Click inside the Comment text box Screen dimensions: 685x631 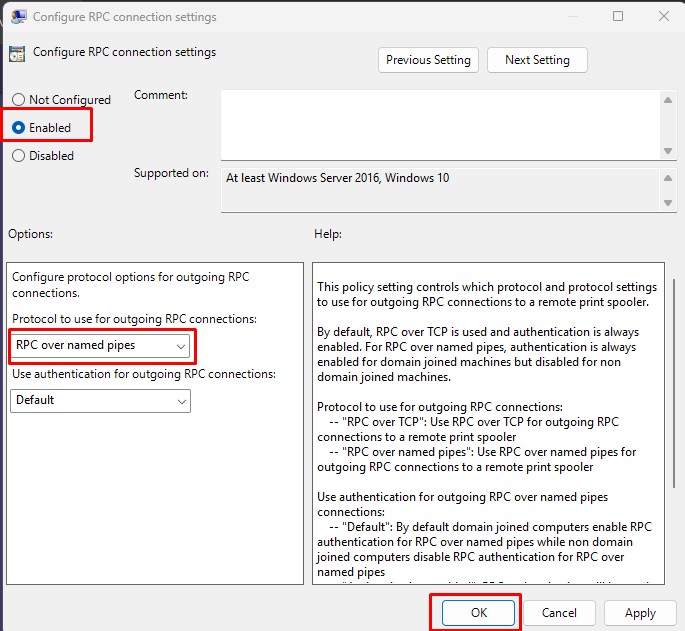click(x=440, y=125)
